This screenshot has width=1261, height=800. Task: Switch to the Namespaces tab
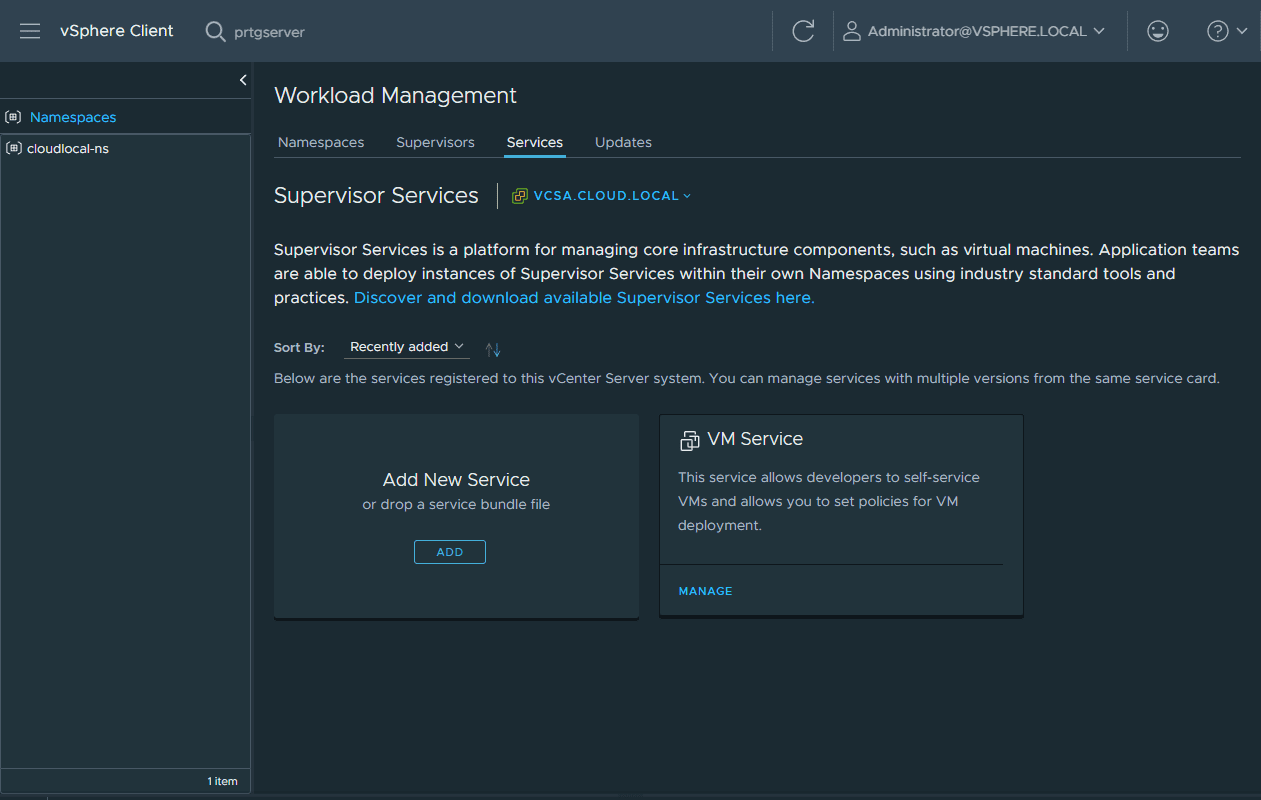pos(321,142)
